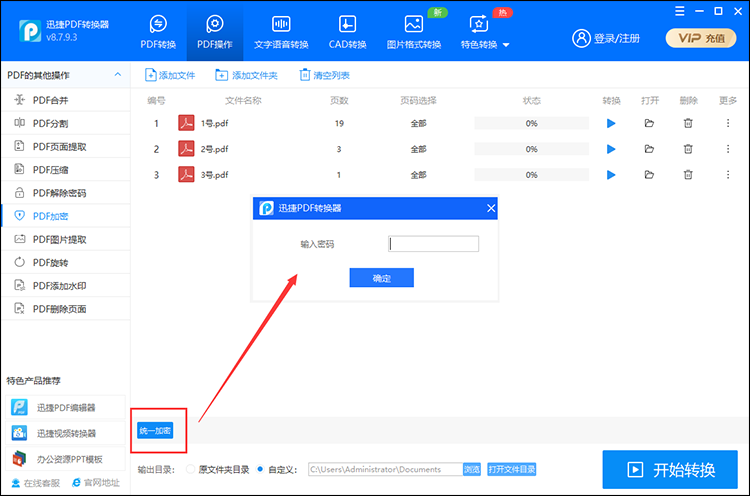The height and width of the screenshot is (496, 750).
Task: Open the PDF转换 tab
Action: tap(158, 33)
